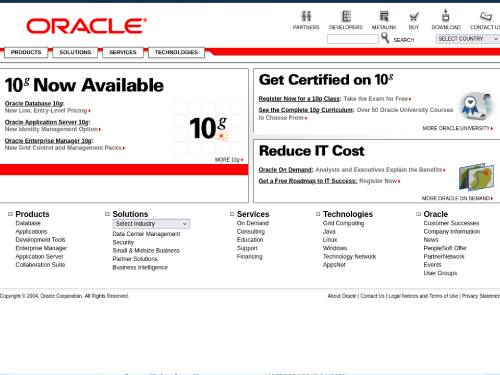The width and height of the screenshot is (500, 375).
Task: Click the square bullet beside Products heading
Action: (x=10, y=214)
